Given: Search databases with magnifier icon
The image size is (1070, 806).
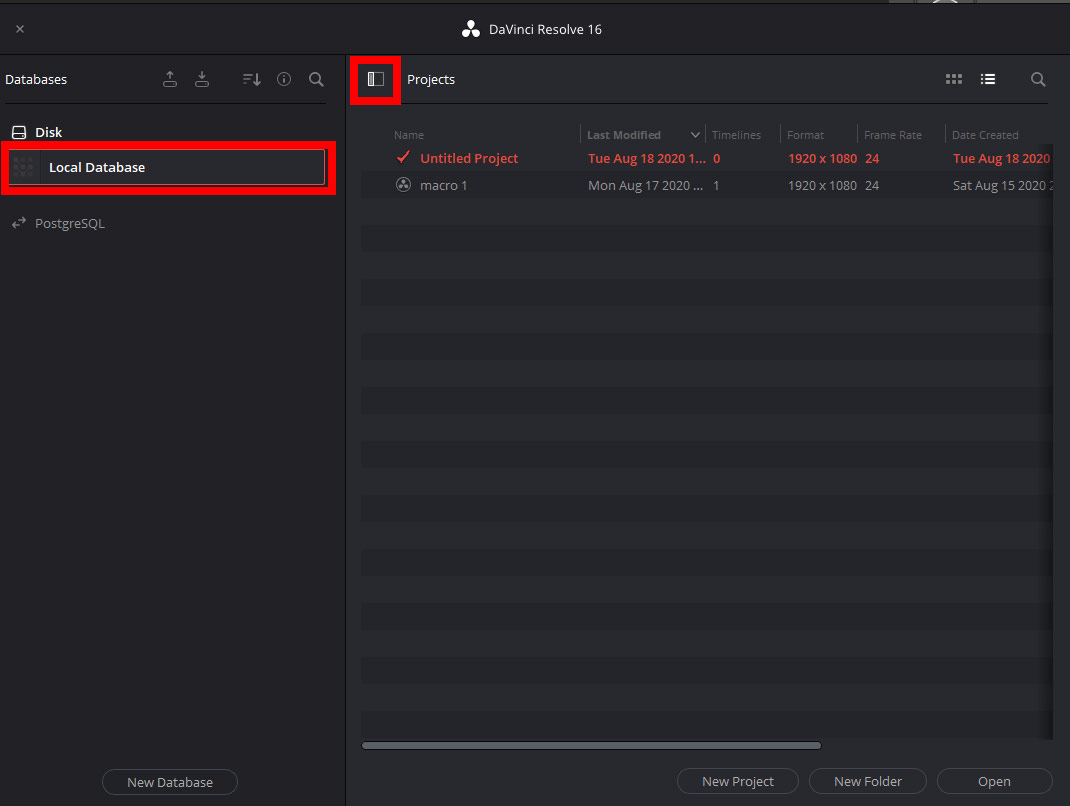Looking at the screenshot, I should 316,79.
